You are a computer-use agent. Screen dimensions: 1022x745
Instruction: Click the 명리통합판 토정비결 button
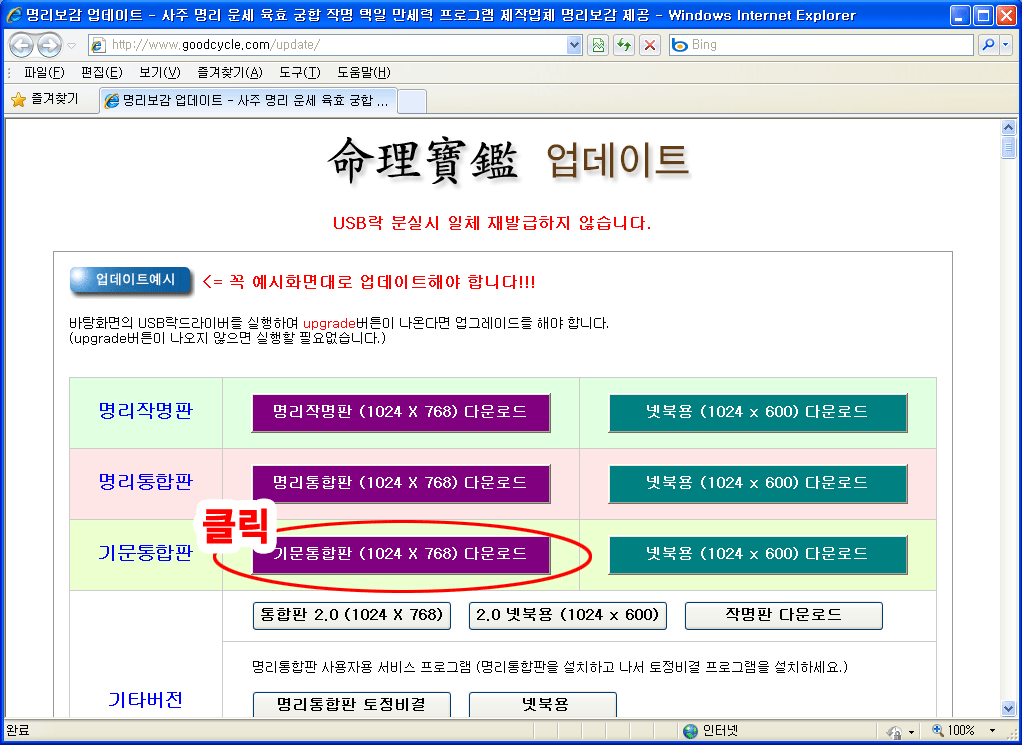[352, 705]
